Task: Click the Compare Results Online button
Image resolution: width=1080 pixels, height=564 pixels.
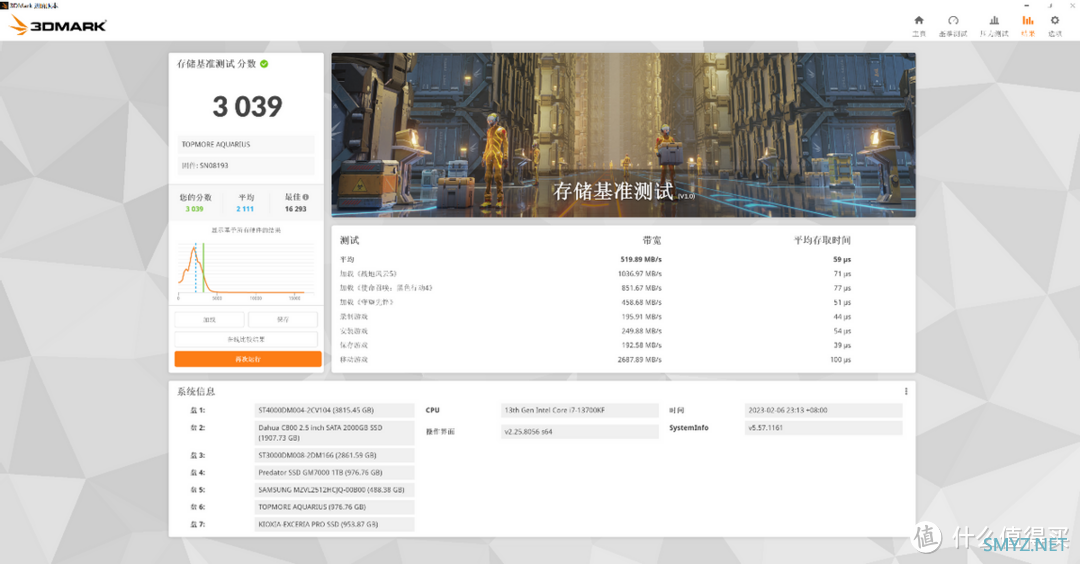Action: 246,340
